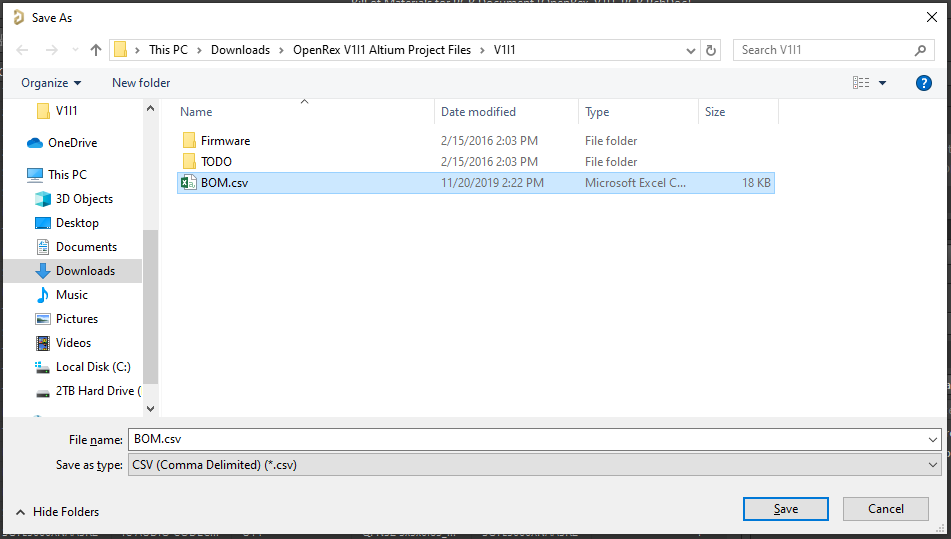Viewport: 951px width, 539px height.
Task: Cancel the Save As dialog
Action: click(885, 509)
